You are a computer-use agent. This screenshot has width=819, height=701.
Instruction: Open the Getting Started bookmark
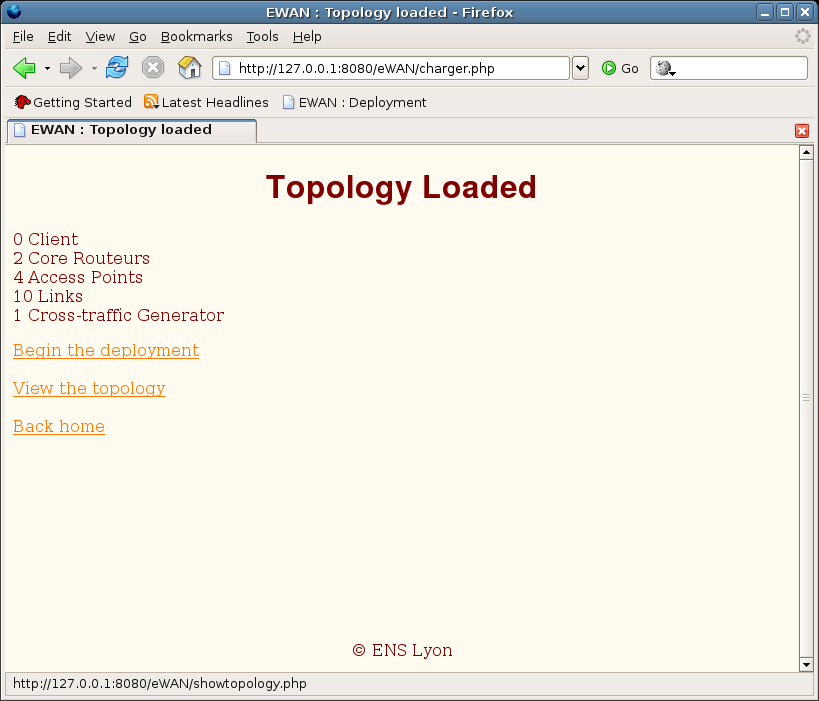(73, 102)
